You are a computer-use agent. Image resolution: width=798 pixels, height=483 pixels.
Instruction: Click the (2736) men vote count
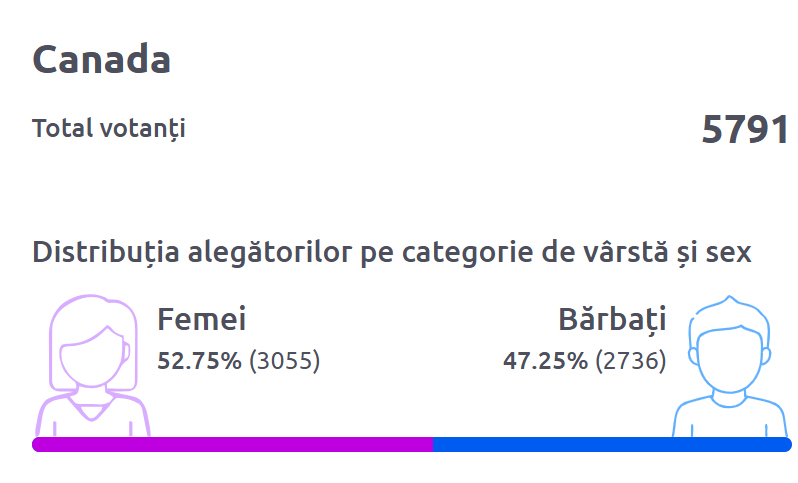coord(630,361)
